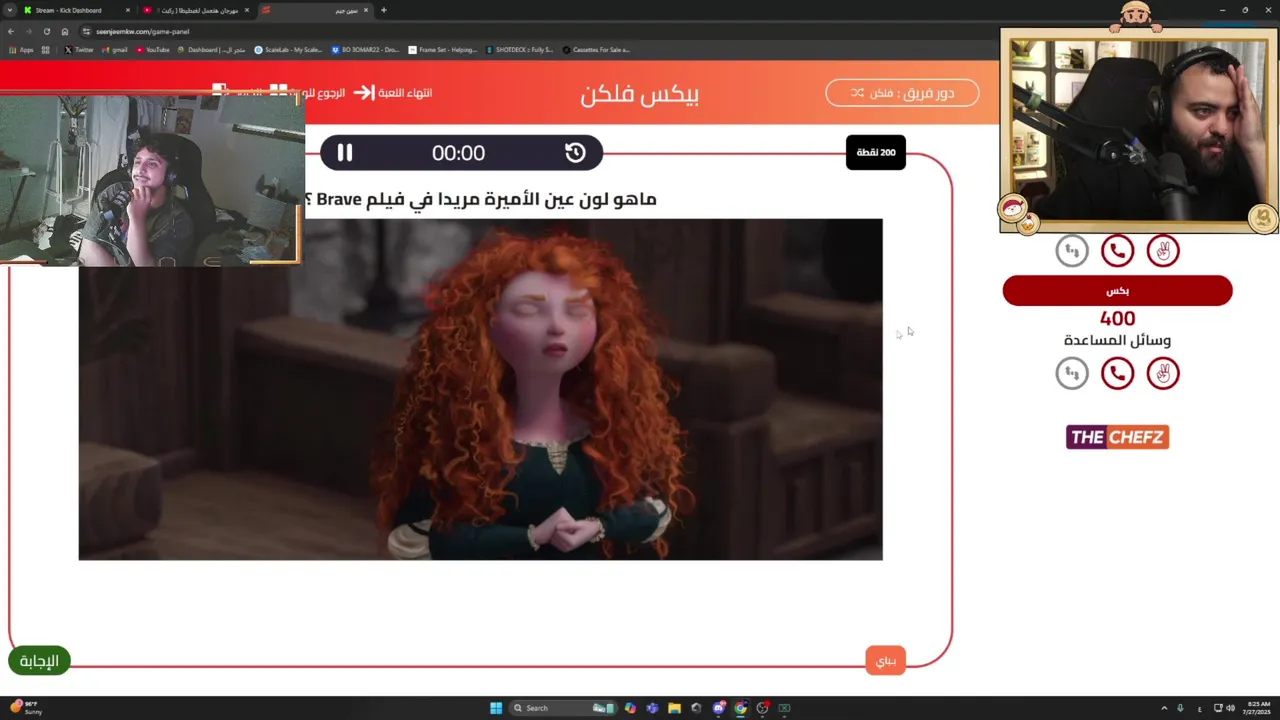
Task: Use the top team's greyed swap lifeline
Action: click(1072, 251)
